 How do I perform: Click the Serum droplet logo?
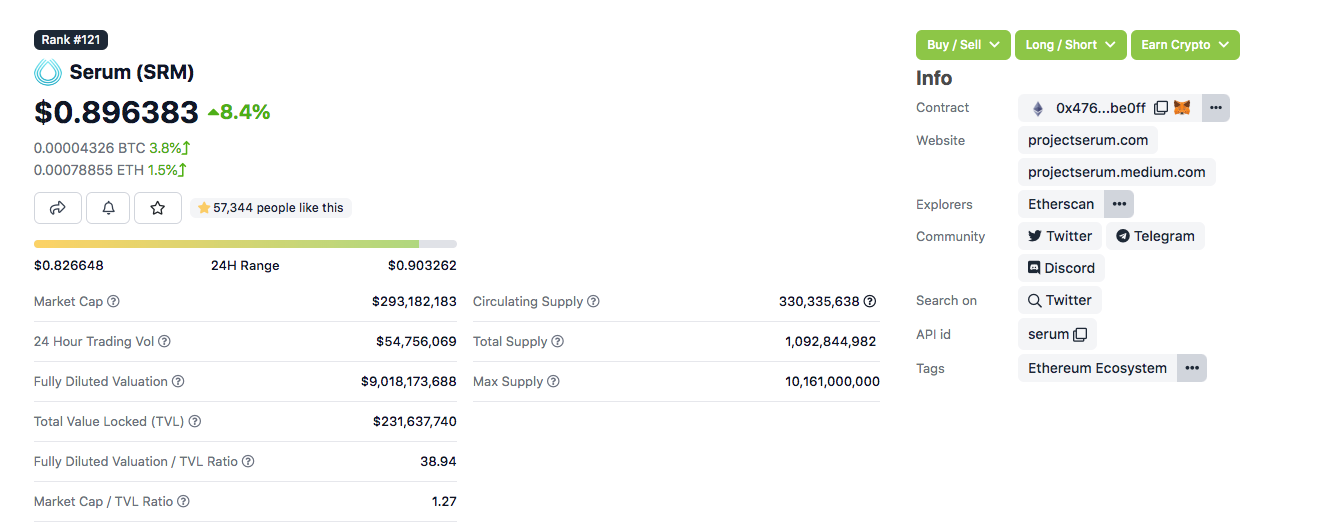tap(47, 72)
